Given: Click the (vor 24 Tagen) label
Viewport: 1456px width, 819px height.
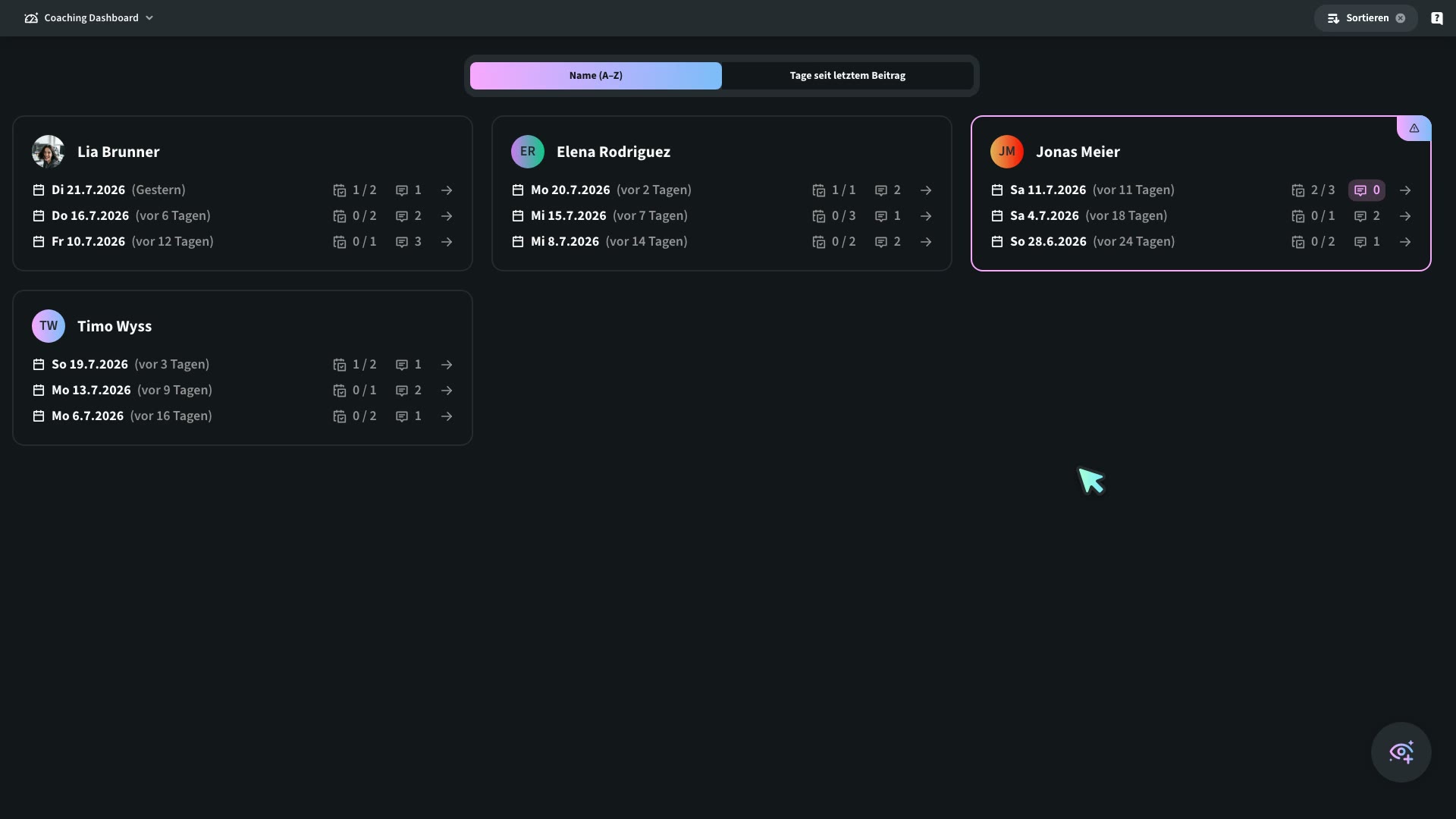Looking at the screenshot, I should pos(1134,242).
